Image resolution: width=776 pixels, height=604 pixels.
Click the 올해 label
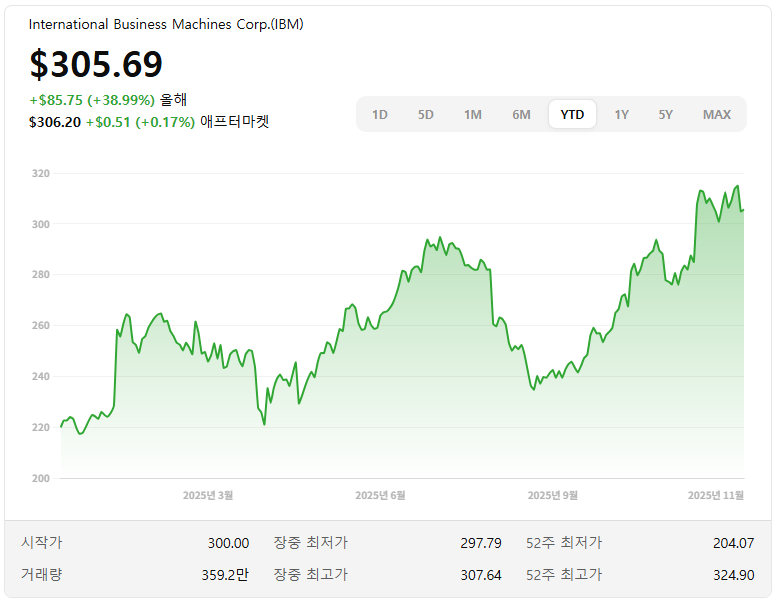(x=173, y=100)
